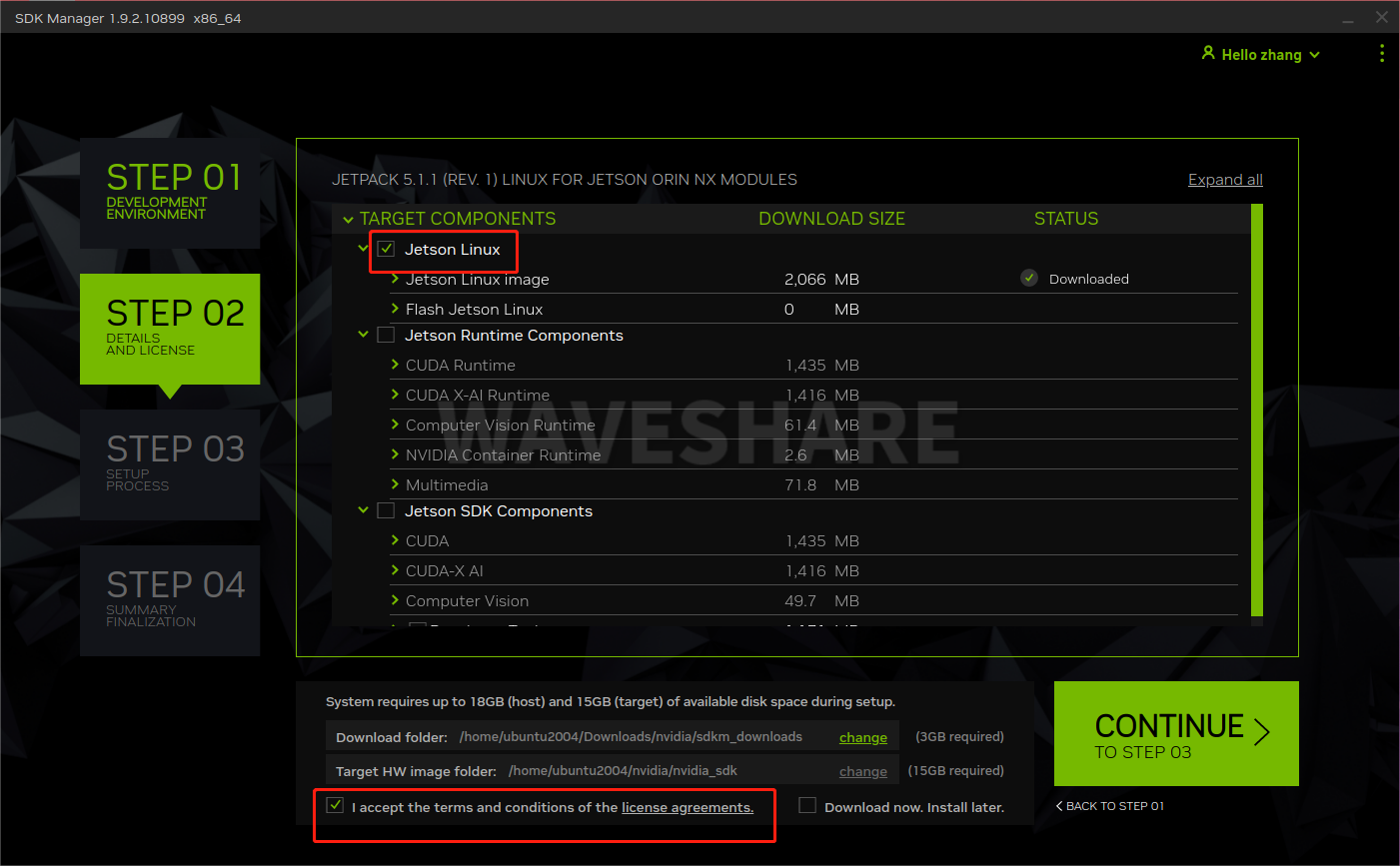Screen dimensions: 1400x866
Task: Click the DOWNLOAD SIZE column header
Action: point(831,219)
